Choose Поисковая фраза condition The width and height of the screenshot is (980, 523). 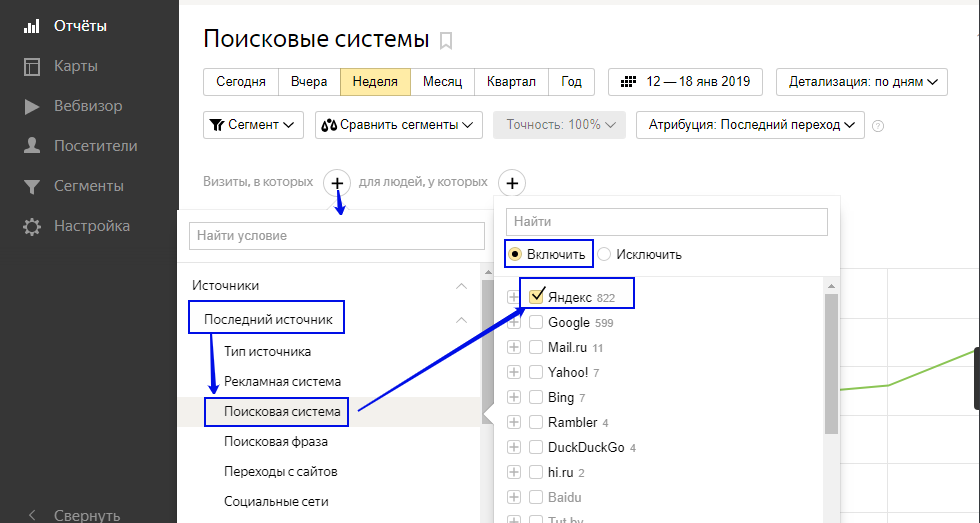pyautogui.click(x=276, y=441)
